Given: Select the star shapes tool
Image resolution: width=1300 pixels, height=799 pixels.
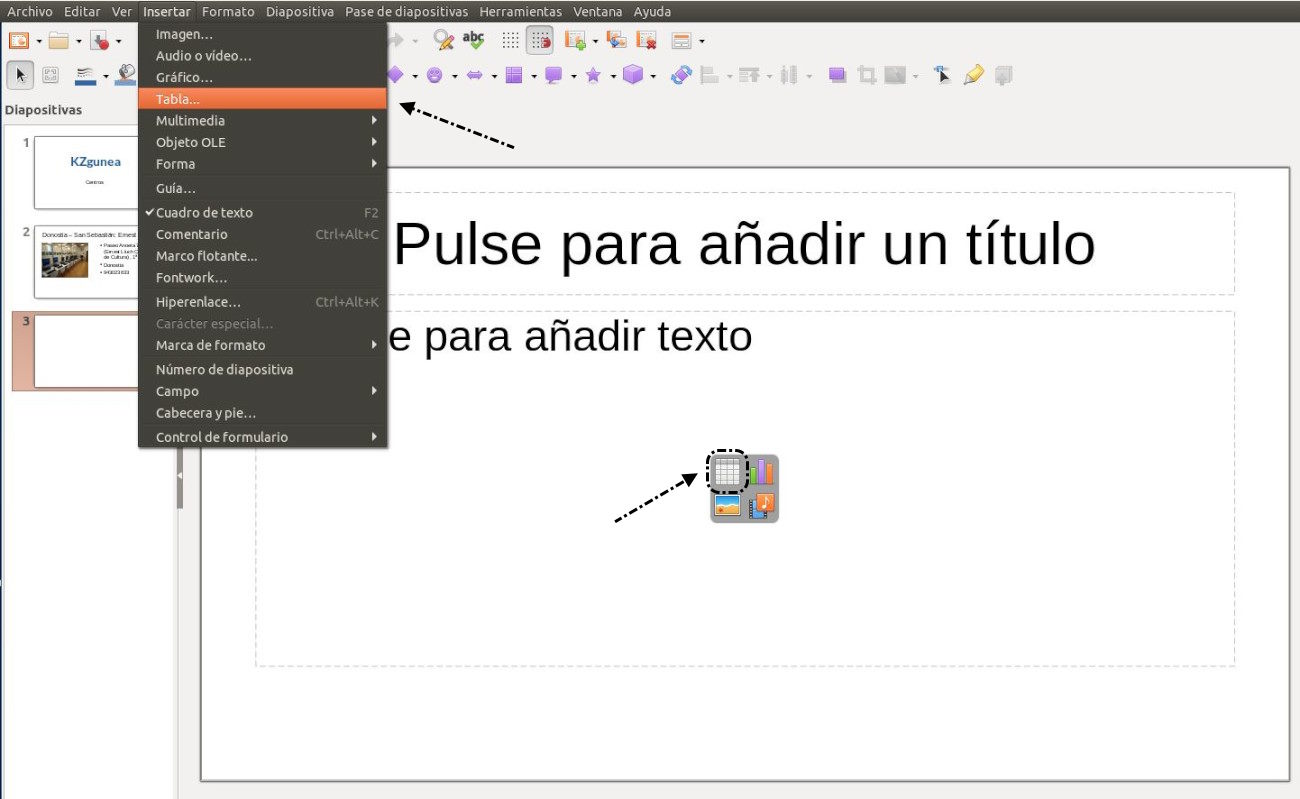Looking at the screenshot, I should pyautogui.click(x=593, y=74).
